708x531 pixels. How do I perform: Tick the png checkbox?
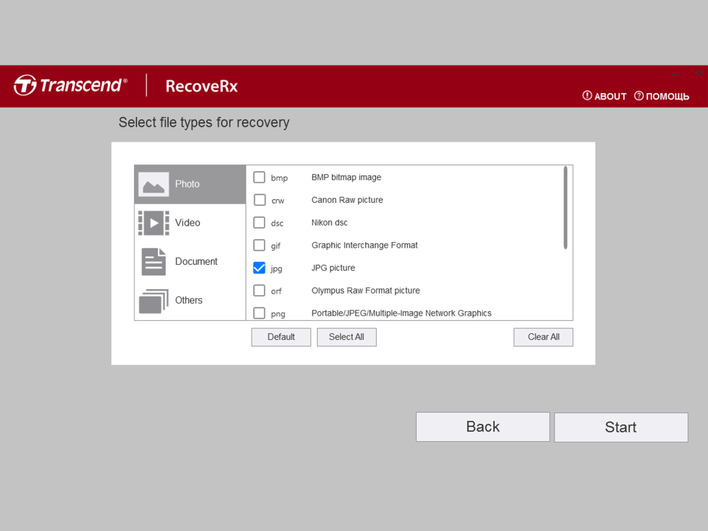(x=259, y=313)
